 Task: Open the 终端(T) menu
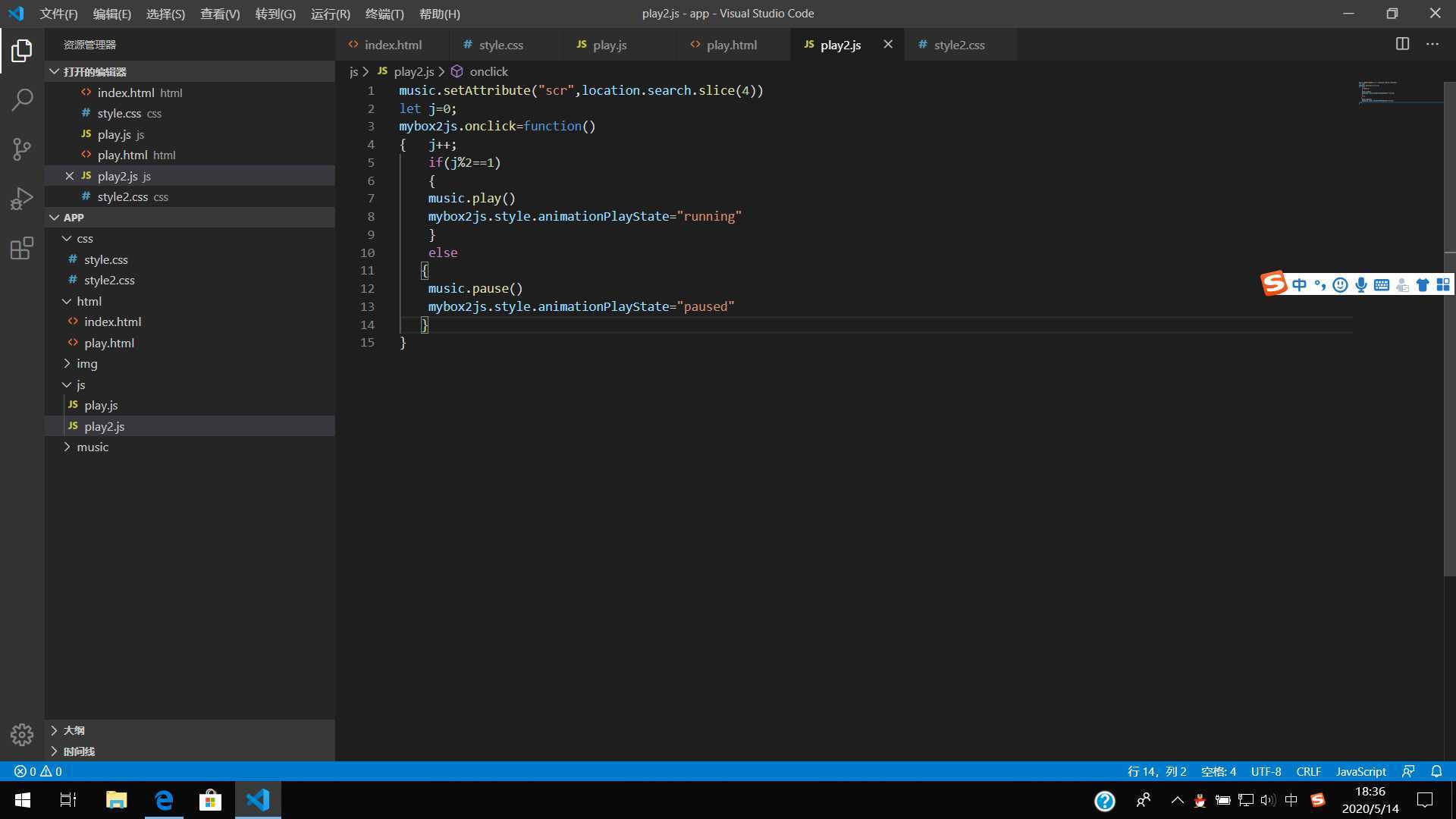tap(384, 14)
